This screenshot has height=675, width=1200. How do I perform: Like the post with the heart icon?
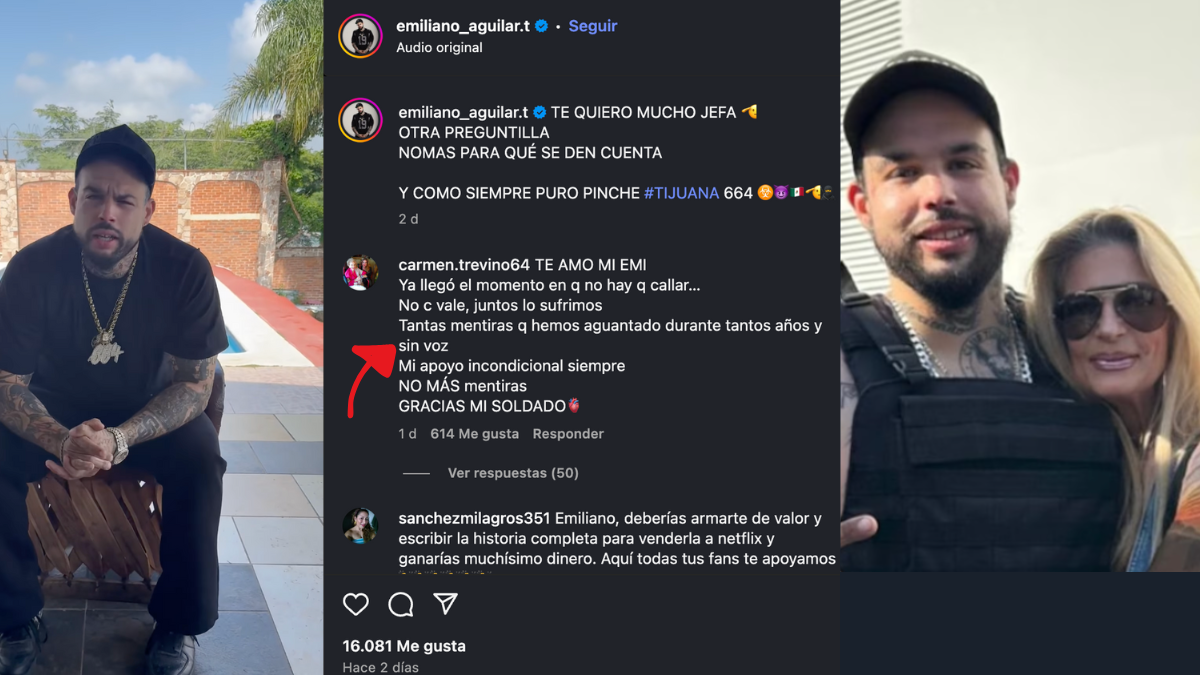356,604
